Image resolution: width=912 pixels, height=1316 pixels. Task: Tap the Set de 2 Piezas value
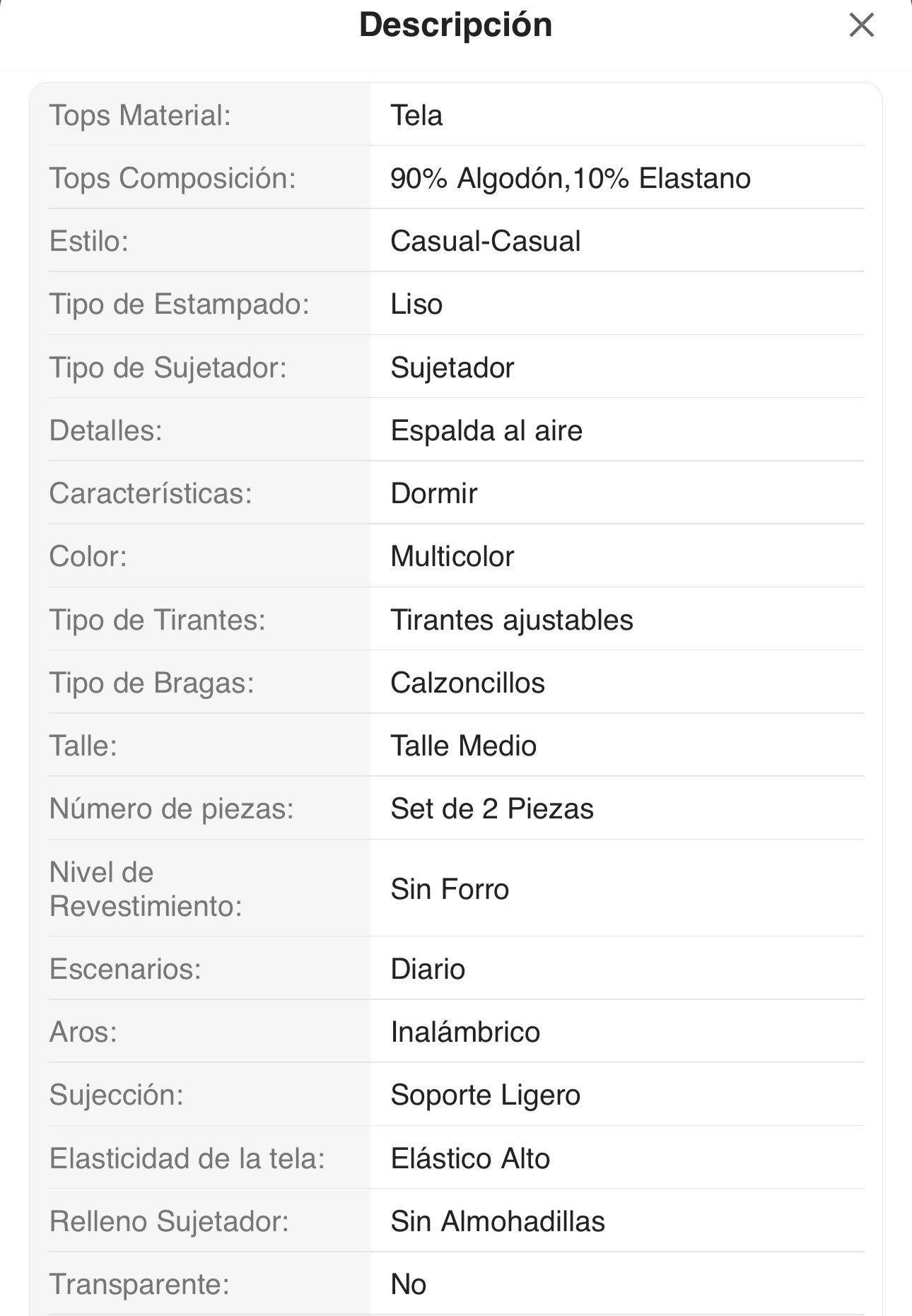pos(491,809)
